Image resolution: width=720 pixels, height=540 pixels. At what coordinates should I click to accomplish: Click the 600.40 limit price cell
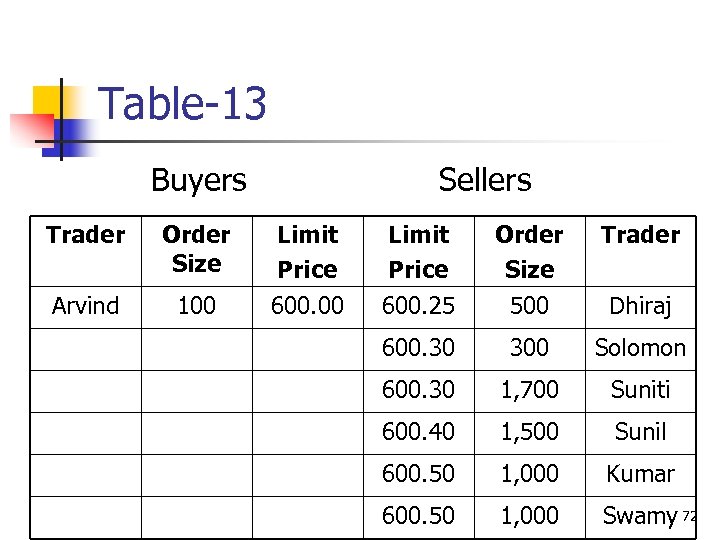tap(418, 432)
